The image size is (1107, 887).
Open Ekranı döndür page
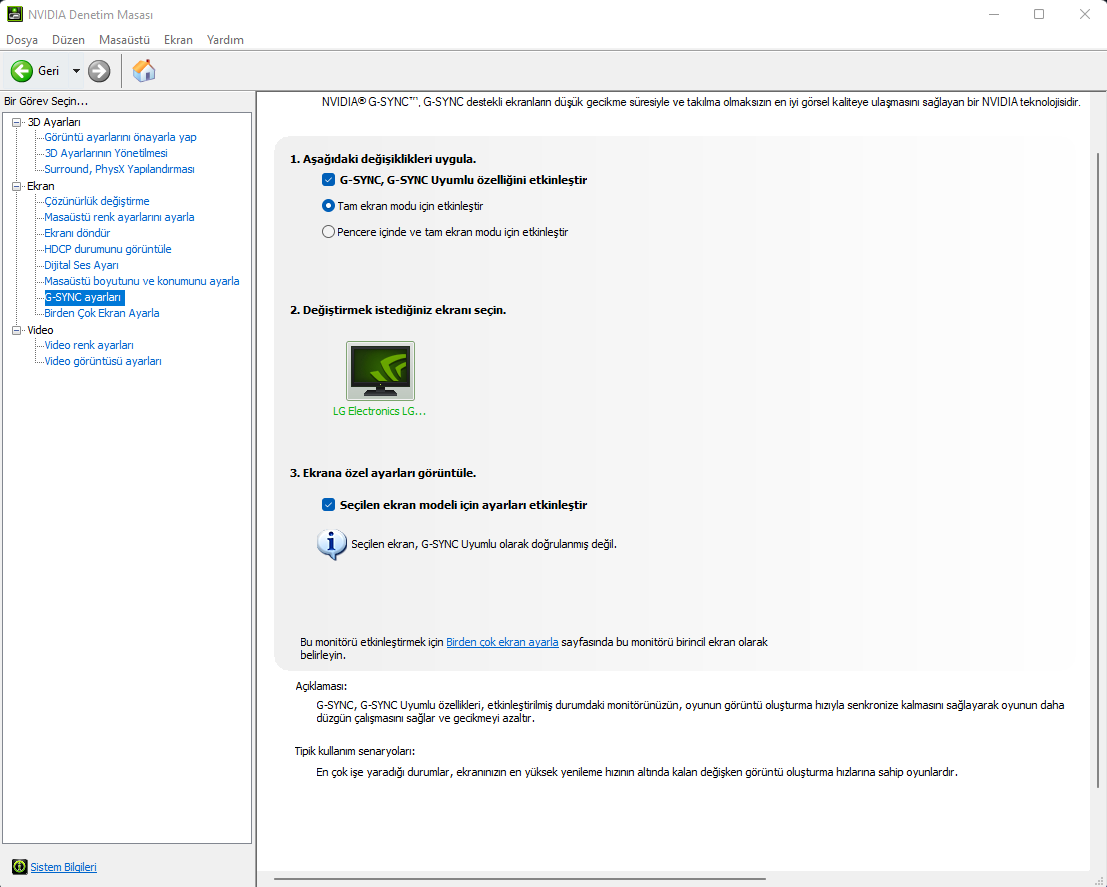(x=77, y=233)
